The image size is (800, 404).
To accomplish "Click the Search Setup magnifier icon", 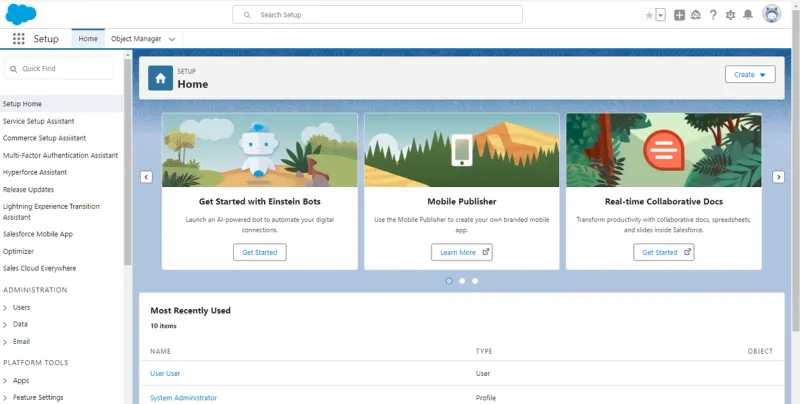I will tap(247, 15).
